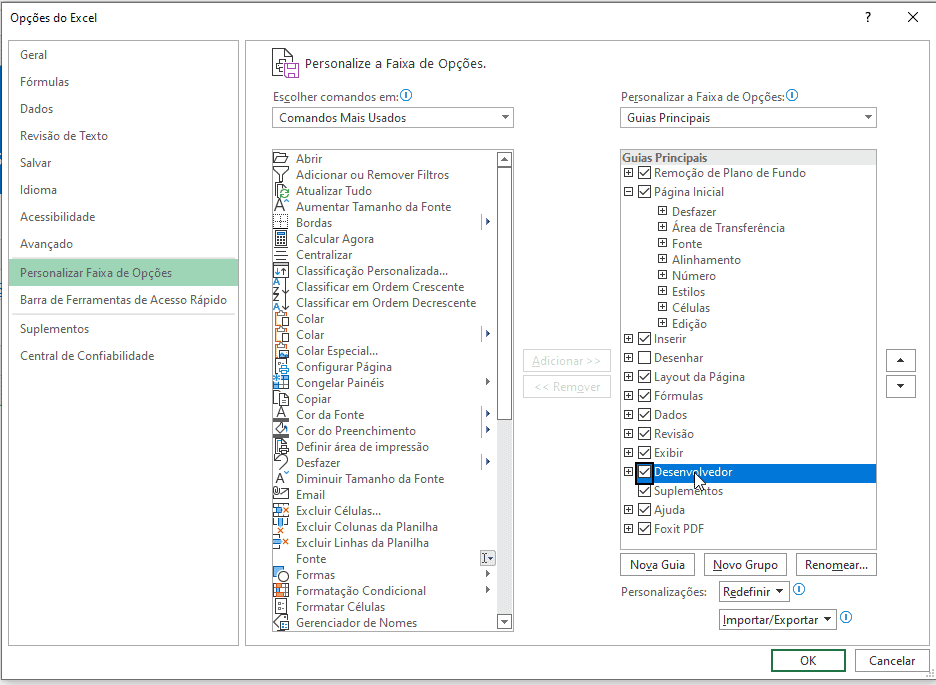Screen dimensions: 936x685
Task: Enable the Desenhar tab checkbox
Action: click(644, 358)
